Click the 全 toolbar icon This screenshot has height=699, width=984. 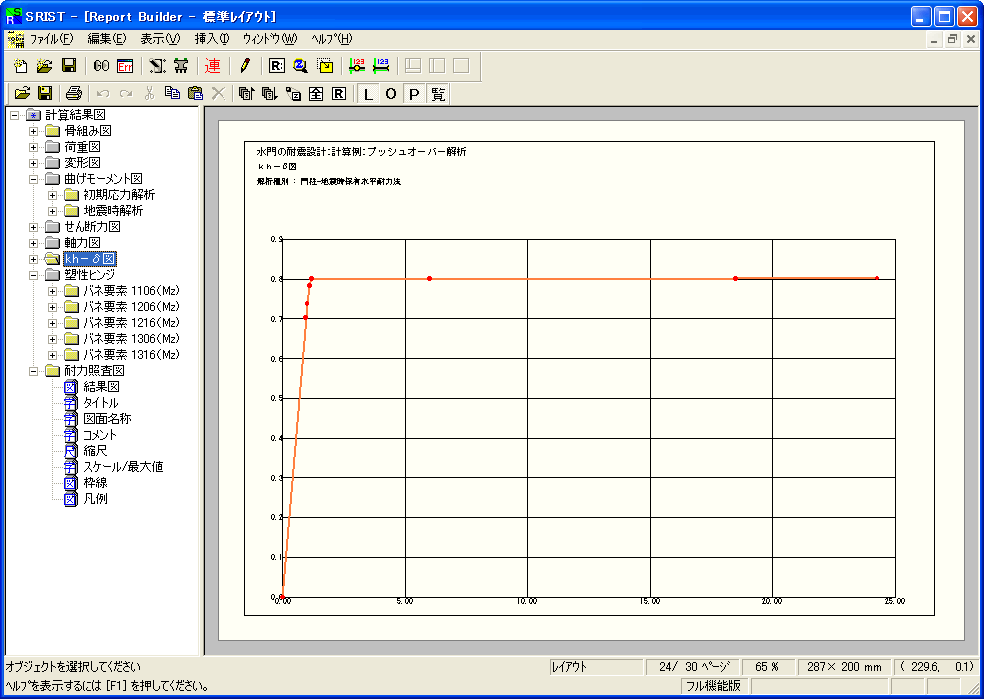(x=316, y=94)
